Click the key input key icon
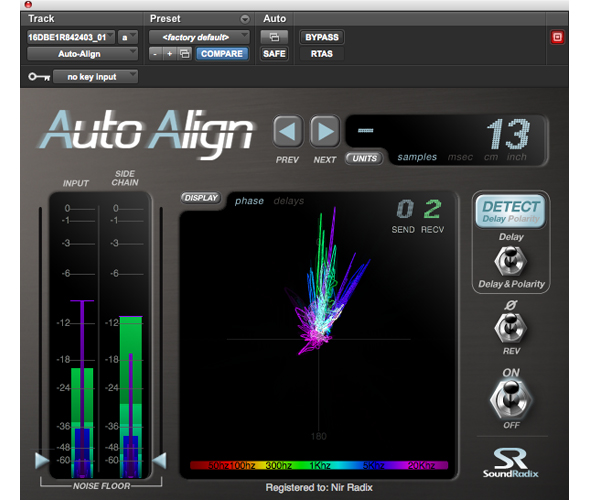Image resolution: width=590 pixels, height=500 pixels. tap(39, 77)
